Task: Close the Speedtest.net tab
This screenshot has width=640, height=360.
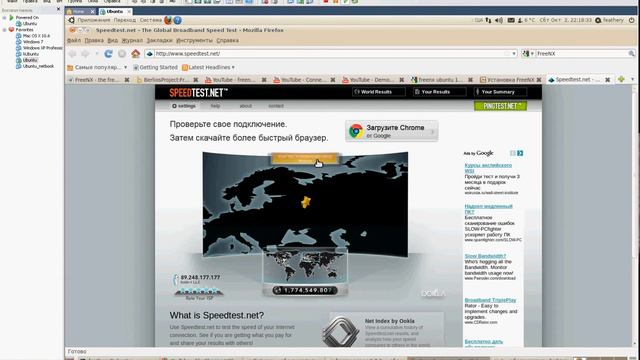Action: (x=607, y=80)
